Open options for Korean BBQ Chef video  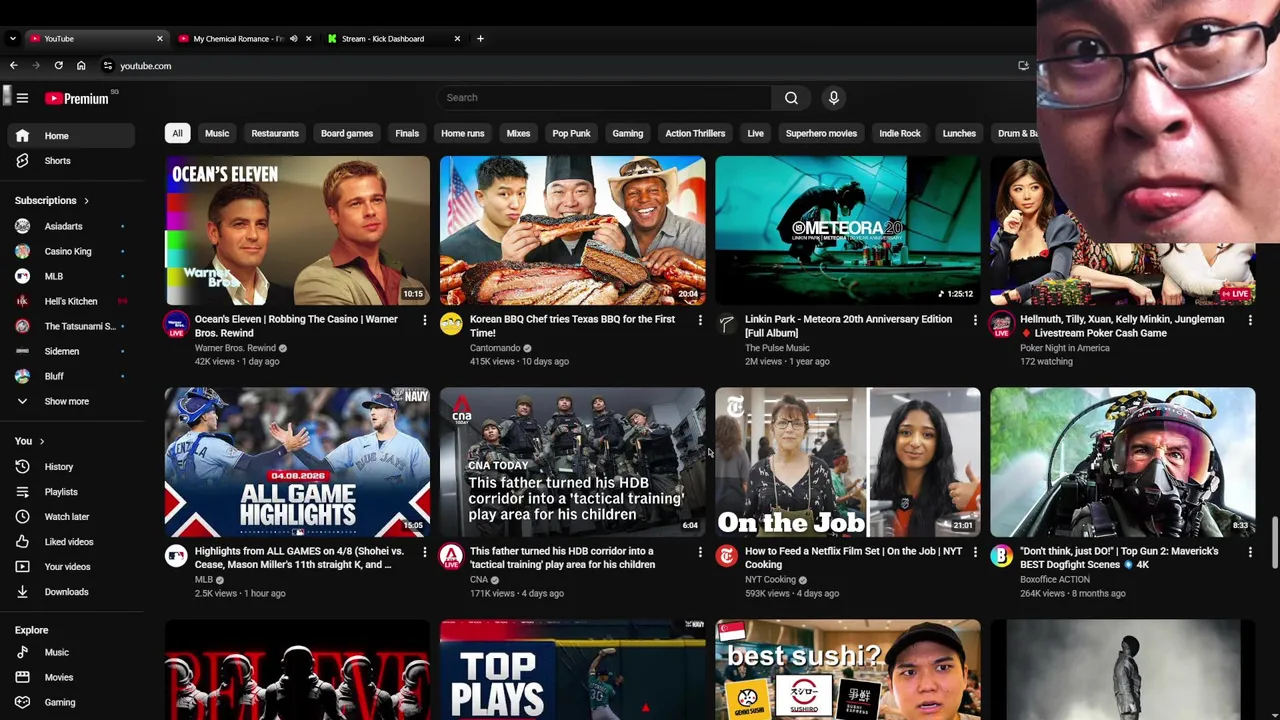[700, 320]
